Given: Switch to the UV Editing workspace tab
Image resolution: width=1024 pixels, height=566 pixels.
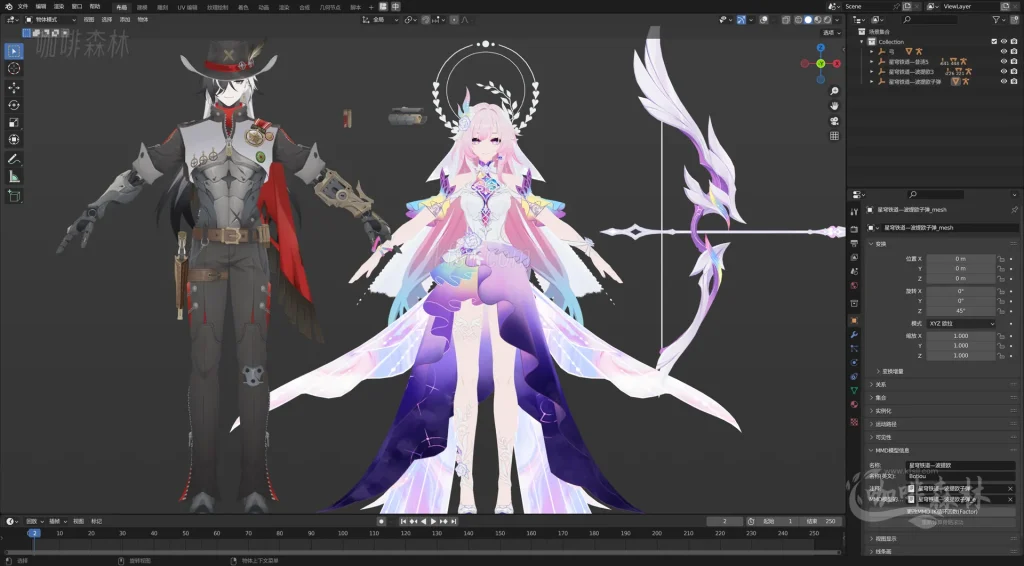Looking at the screenshot, I should [x=187, y=7].
